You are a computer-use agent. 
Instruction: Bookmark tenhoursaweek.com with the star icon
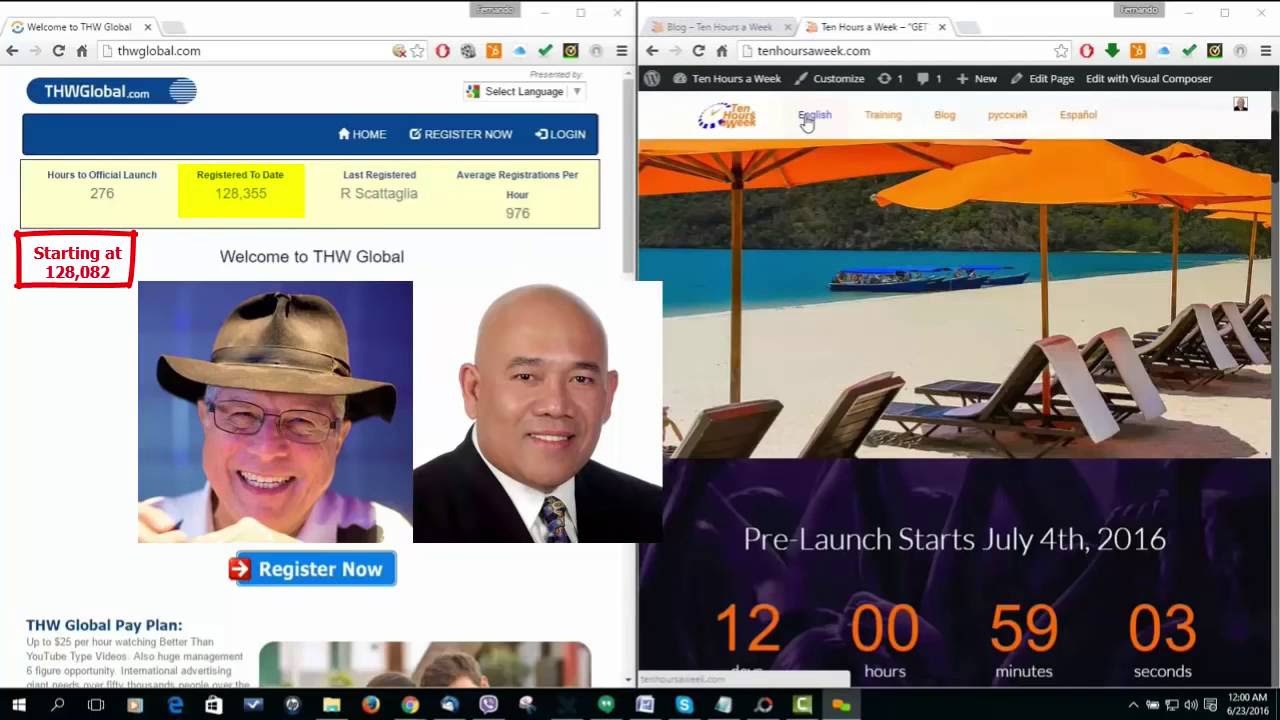tap(1061, 51)
